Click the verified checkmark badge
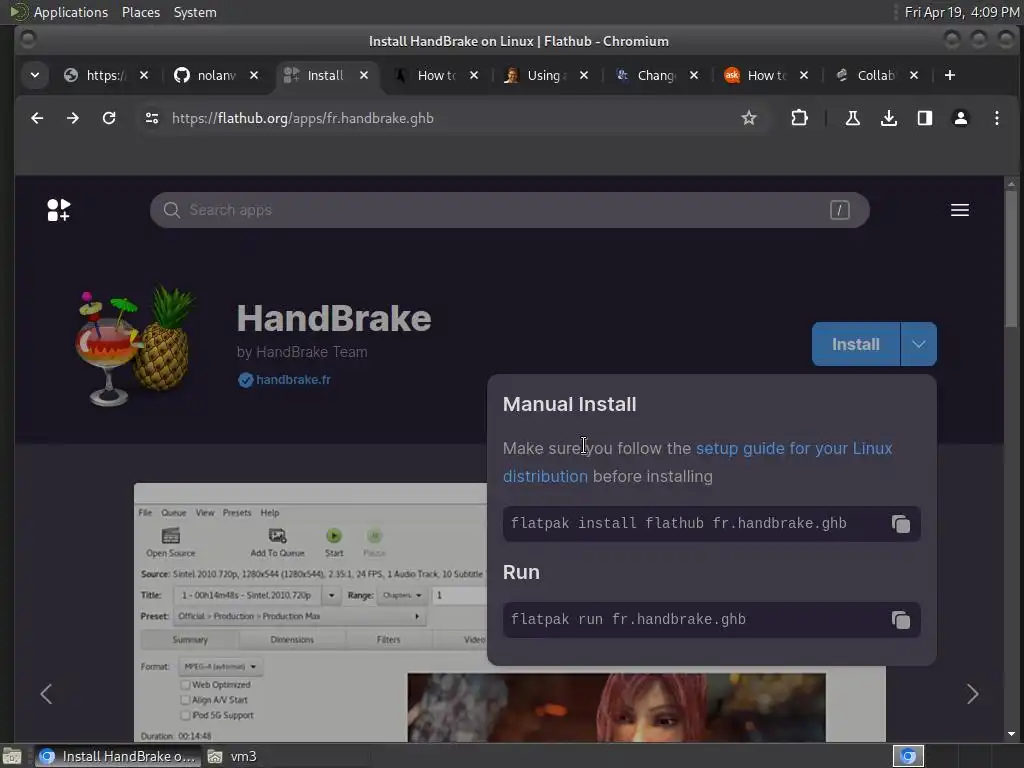This screenshot has height=768, width=1024. [x=246, y=380]
